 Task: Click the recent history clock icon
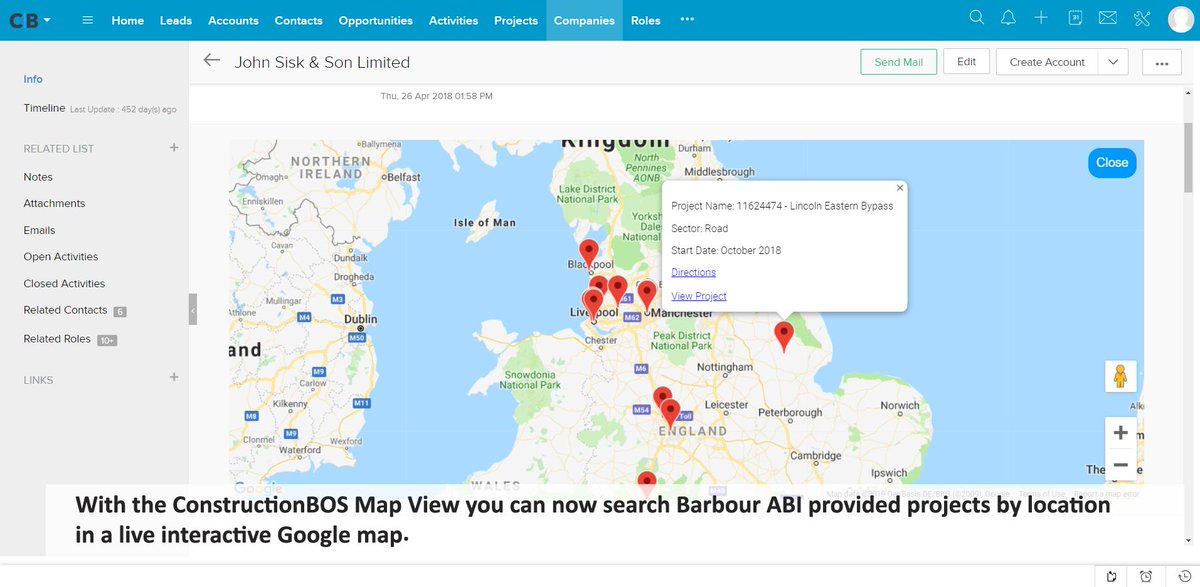[1184, 576]
